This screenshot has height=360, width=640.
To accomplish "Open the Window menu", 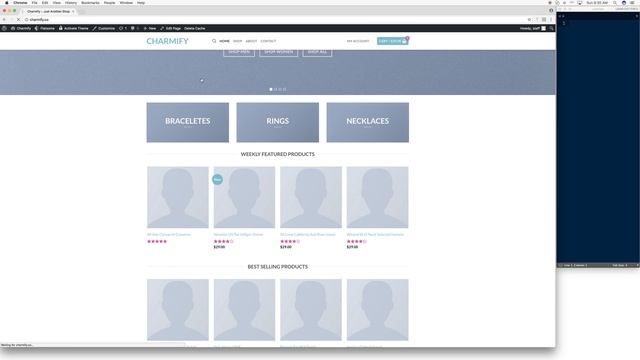I will pos(126,2).
